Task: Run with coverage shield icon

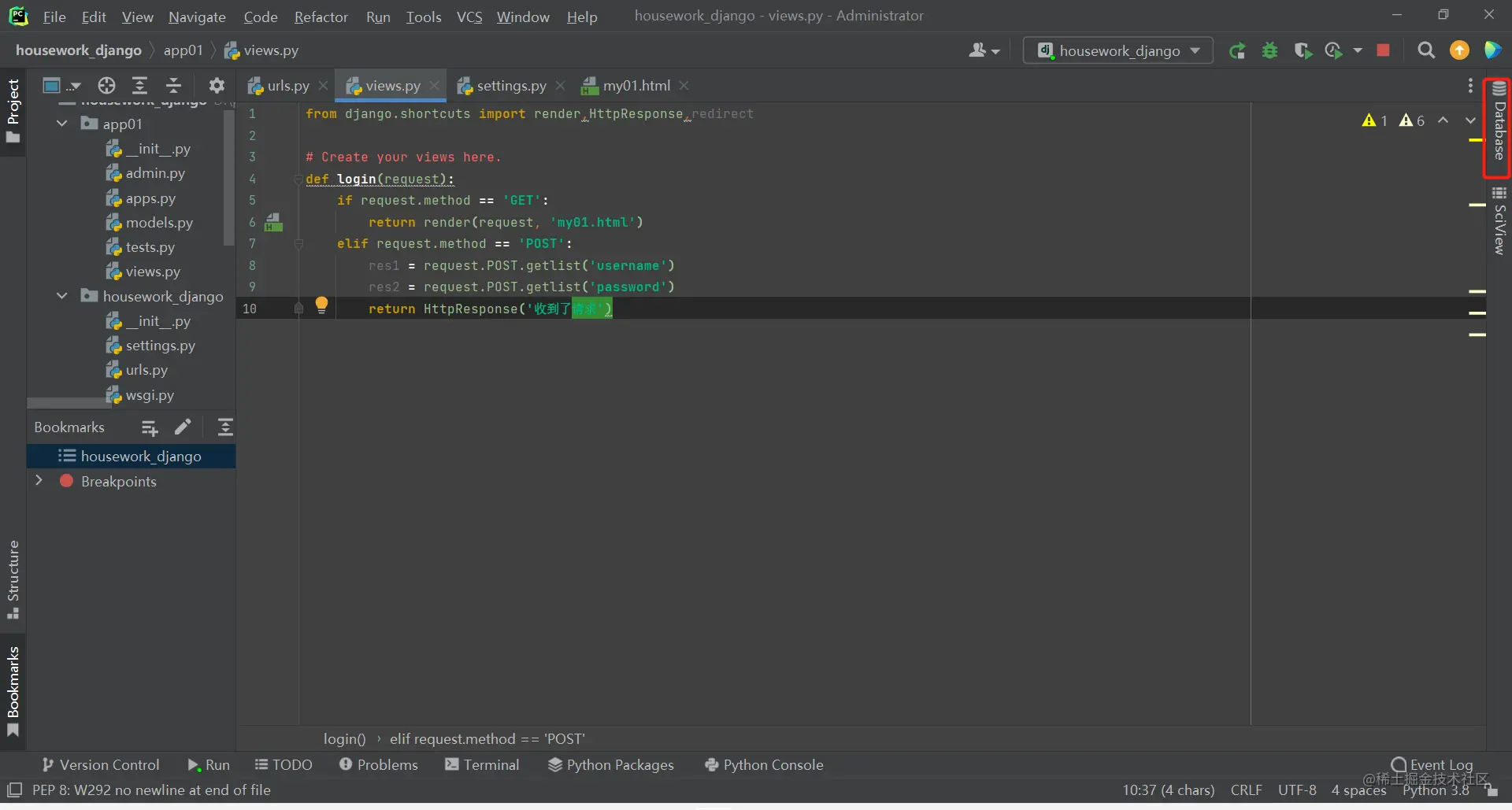Action: (x=1303, y=51)
